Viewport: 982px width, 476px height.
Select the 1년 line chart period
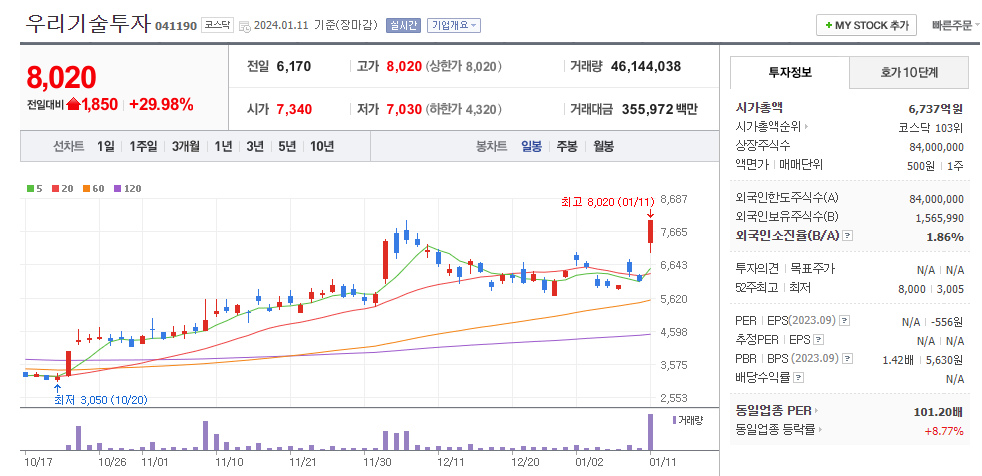pyautogui.click(x=223, y=147)
